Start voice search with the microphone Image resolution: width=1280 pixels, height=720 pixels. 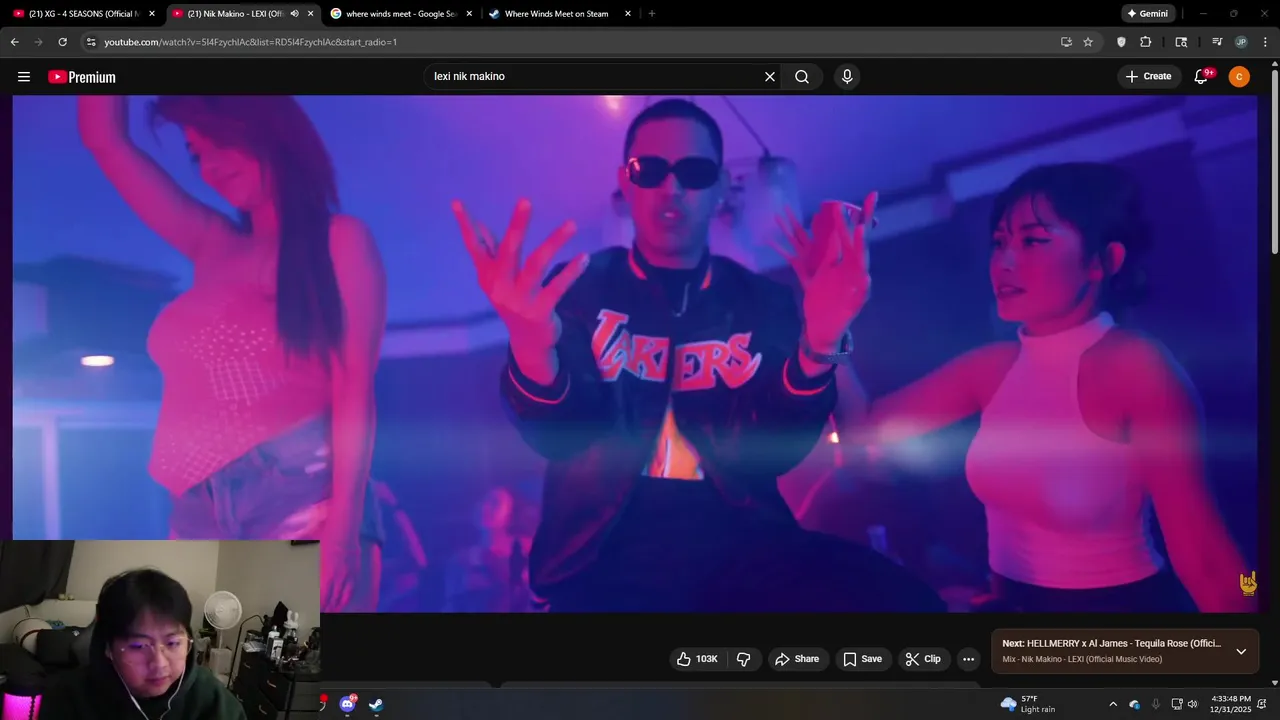(x=847, y=77)
